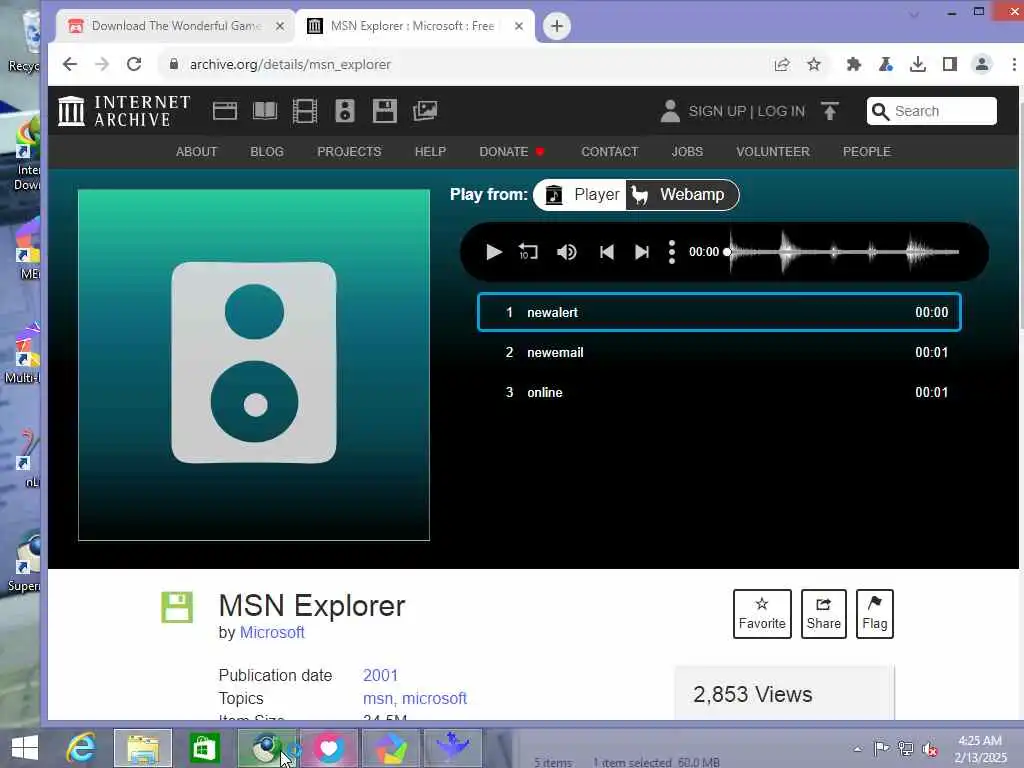Bookmark this page with star icon

pyautogui.click(x=814, y=64)
